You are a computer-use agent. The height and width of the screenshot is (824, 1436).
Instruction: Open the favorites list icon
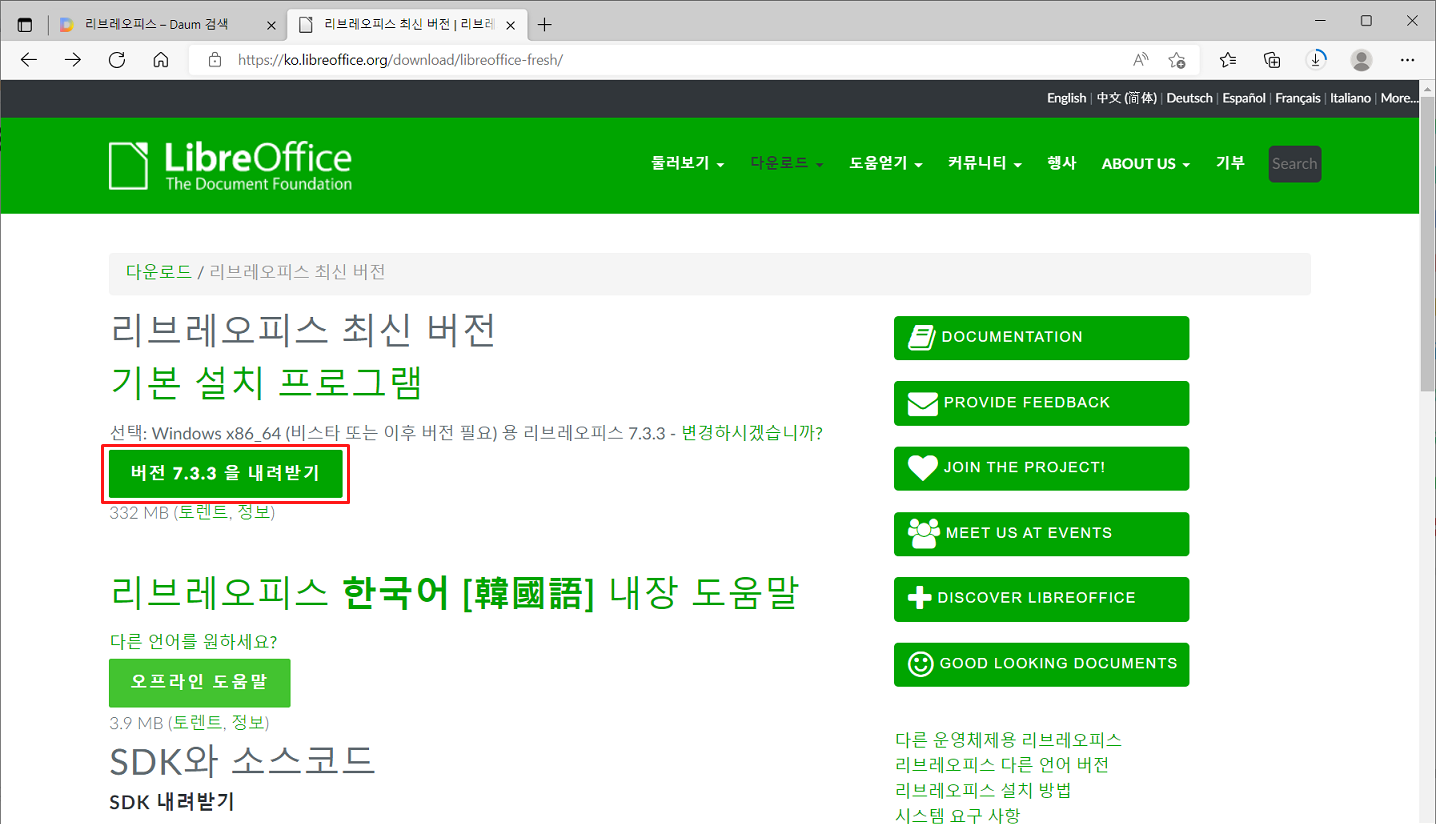(x=1228, y=60)
